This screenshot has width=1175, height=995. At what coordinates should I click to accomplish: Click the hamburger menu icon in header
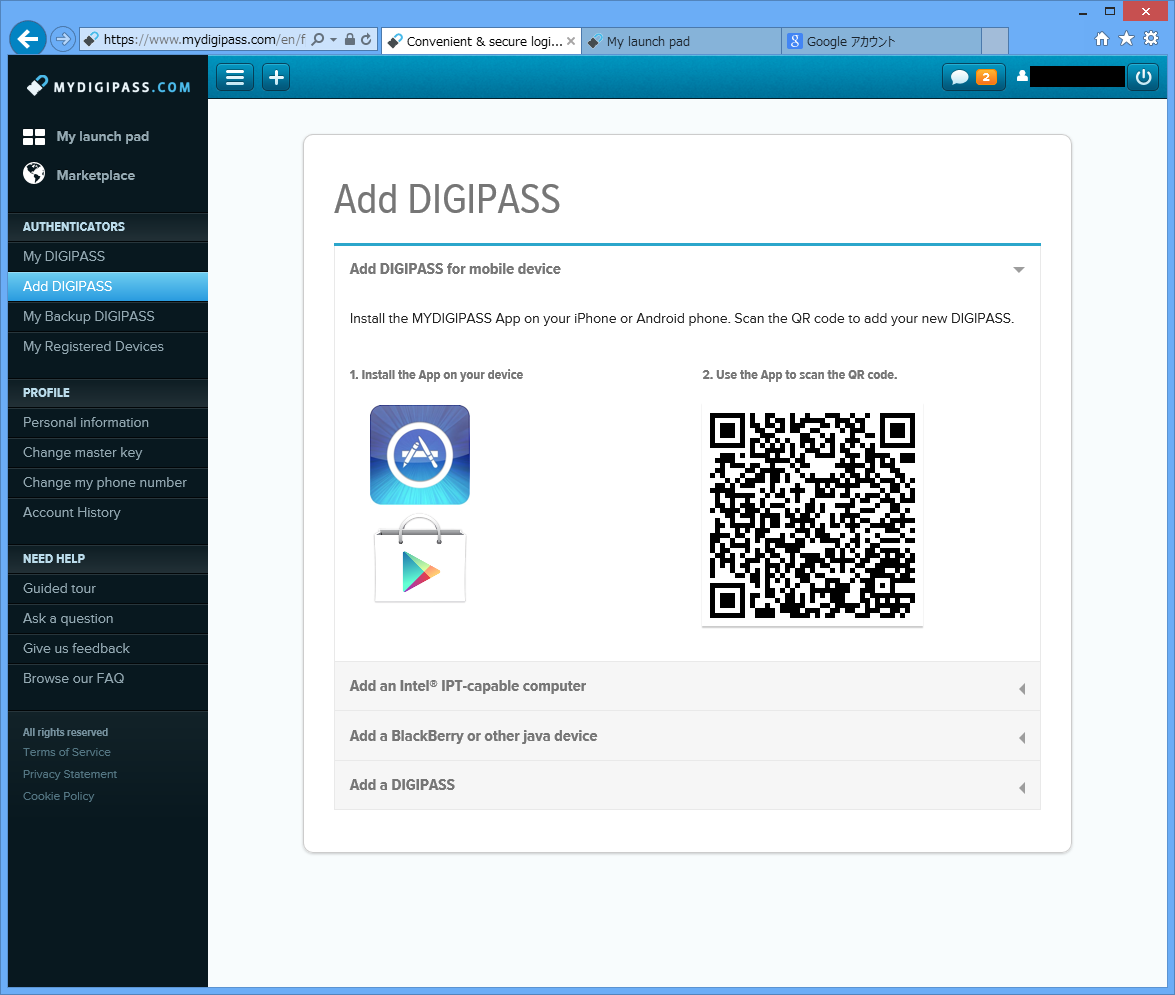click(235, 77)
